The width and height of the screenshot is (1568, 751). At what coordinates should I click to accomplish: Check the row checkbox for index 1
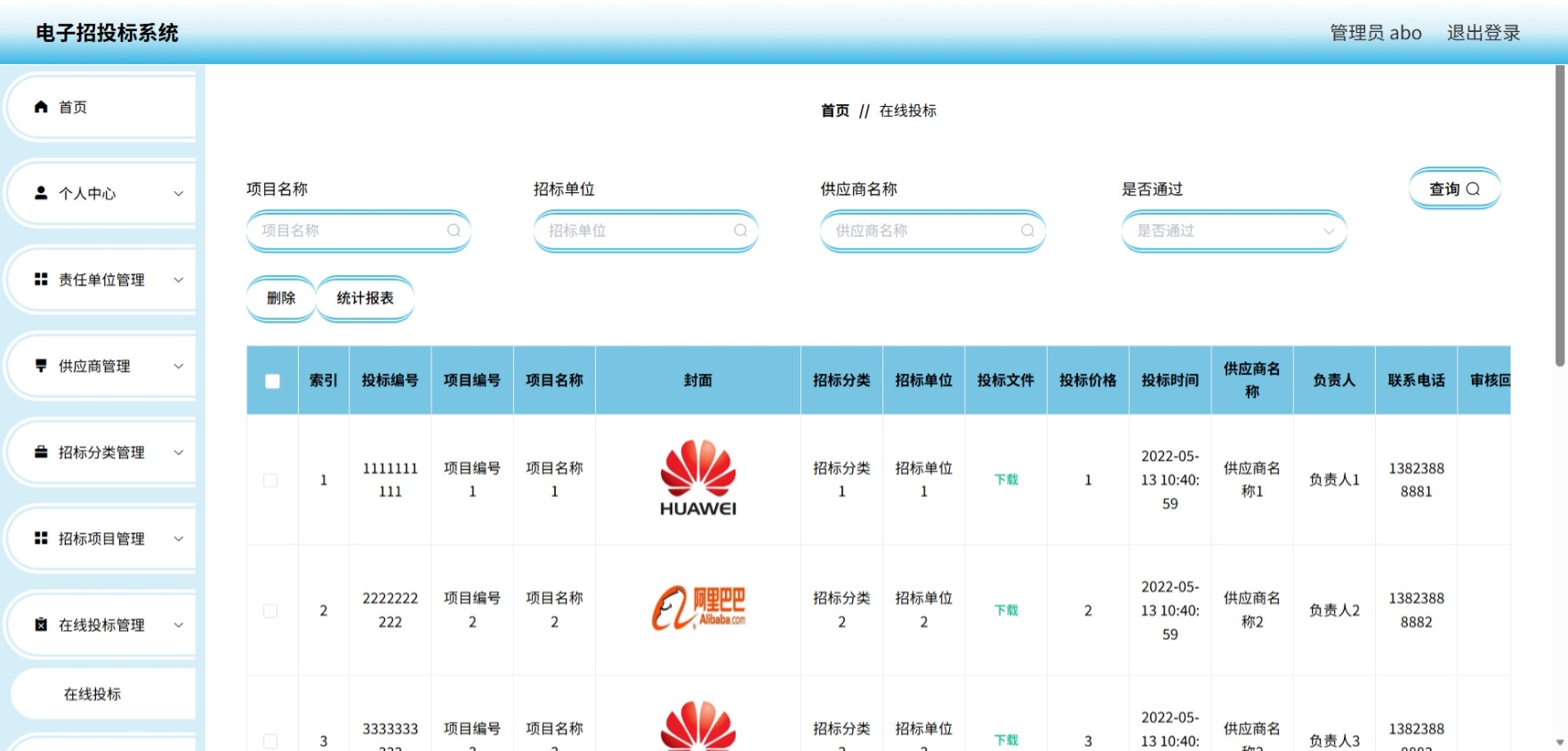(270, 480)
